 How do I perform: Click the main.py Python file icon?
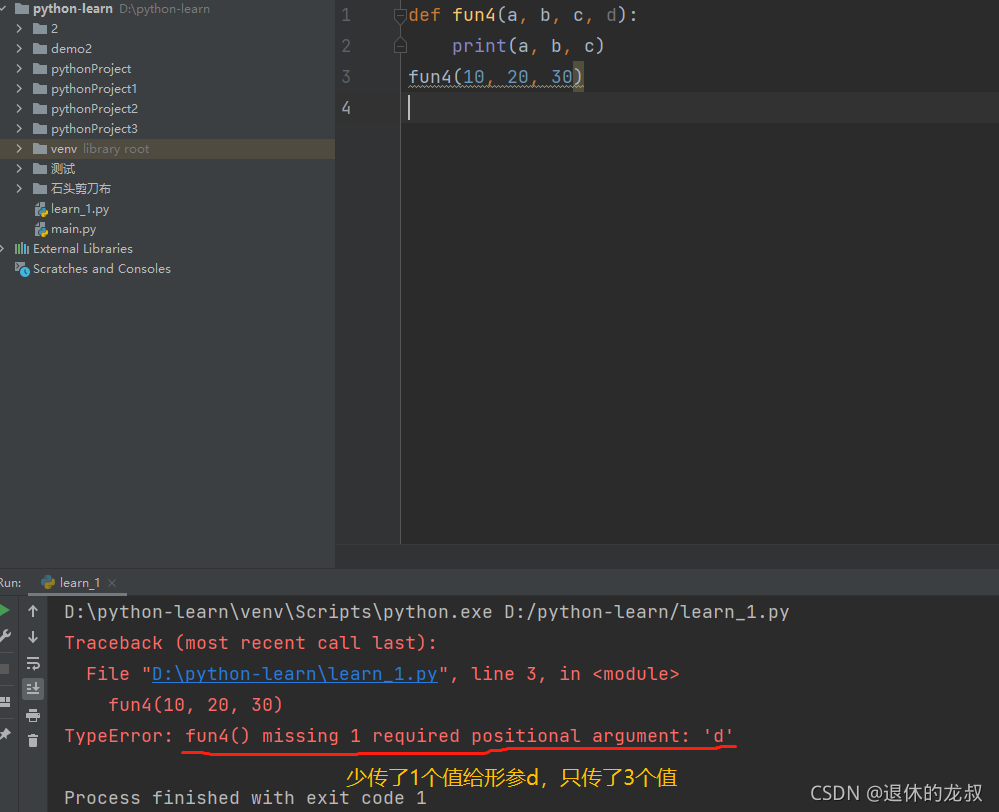pyautogui.click(x=41, y=229)
